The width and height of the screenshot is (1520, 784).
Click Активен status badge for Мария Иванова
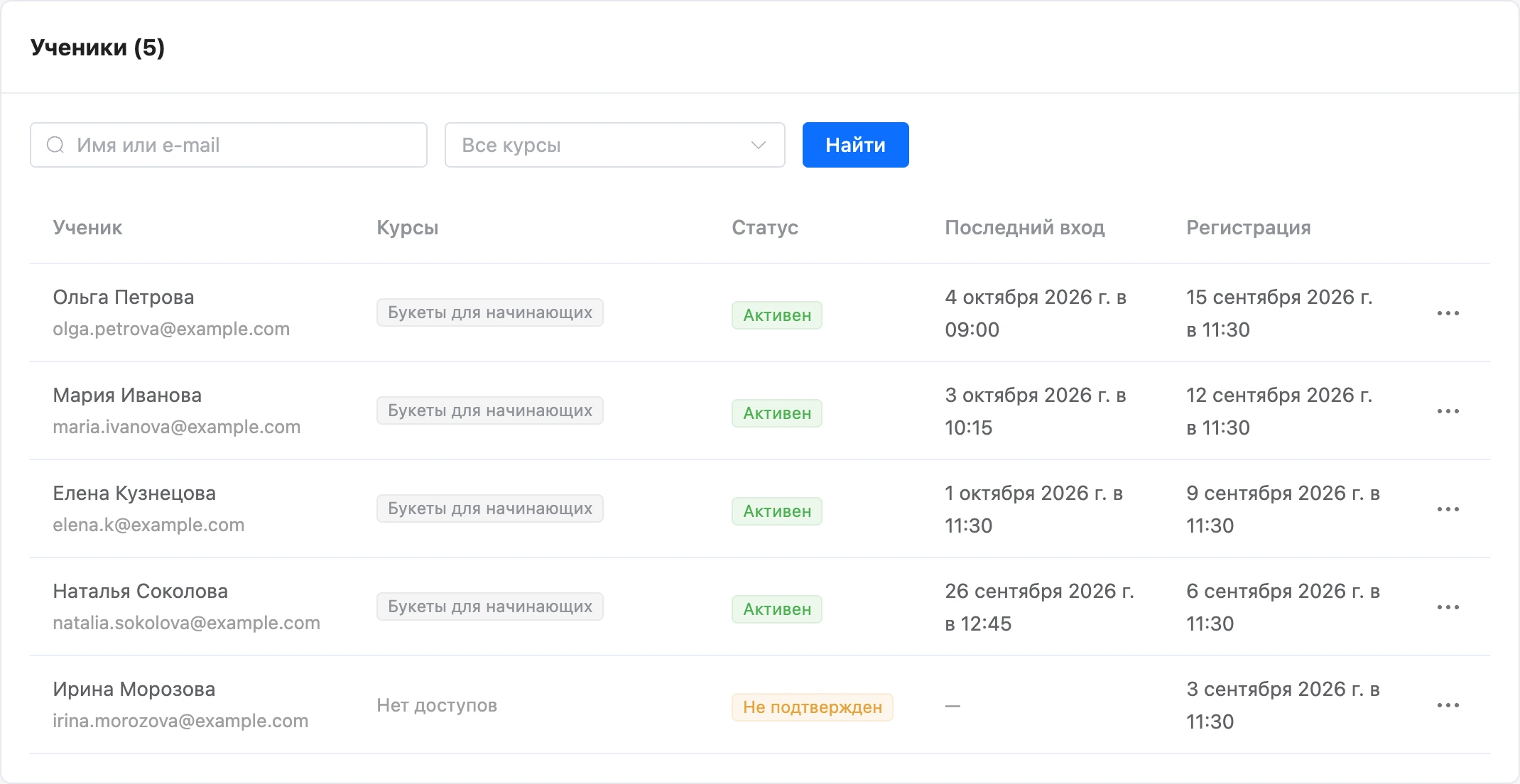[x=777, y=413]
